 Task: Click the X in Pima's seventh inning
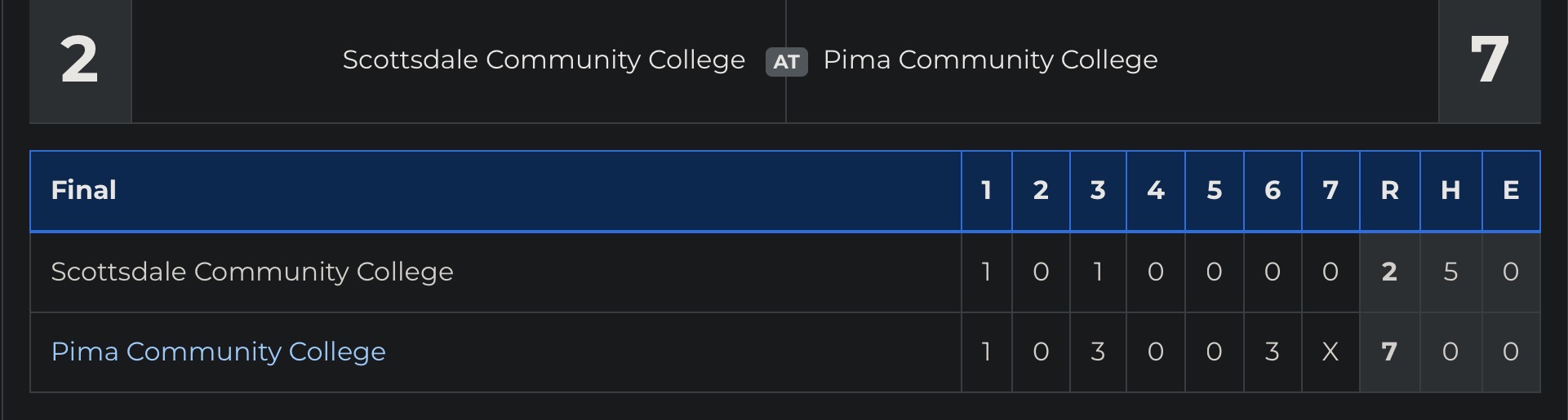coord(1330,351)
